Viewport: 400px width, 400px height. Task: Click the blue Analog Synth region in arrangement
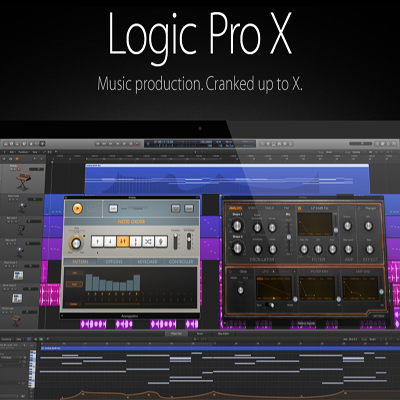click(227, 179)
